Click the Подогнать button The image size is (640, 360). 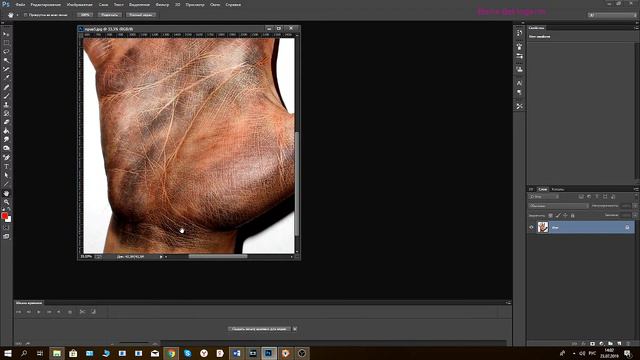pyautogui.click(x=110, y=15)
